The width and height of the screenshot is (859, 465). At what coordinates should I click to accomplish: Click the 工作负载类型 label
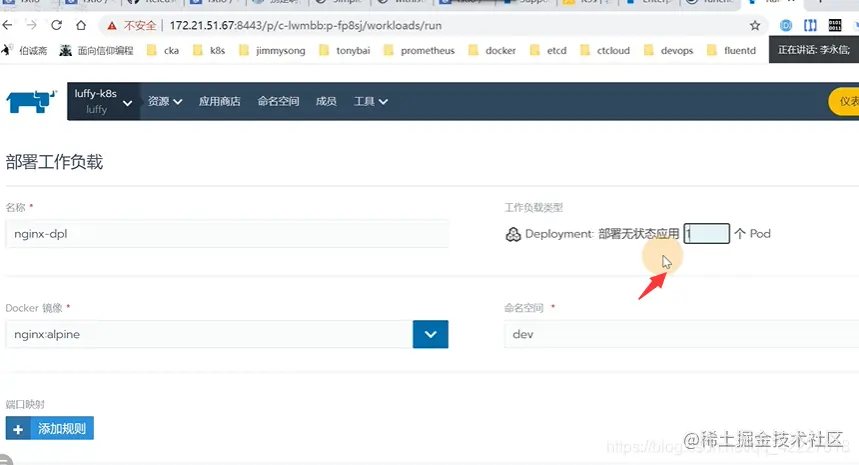[x=534, y=208]
